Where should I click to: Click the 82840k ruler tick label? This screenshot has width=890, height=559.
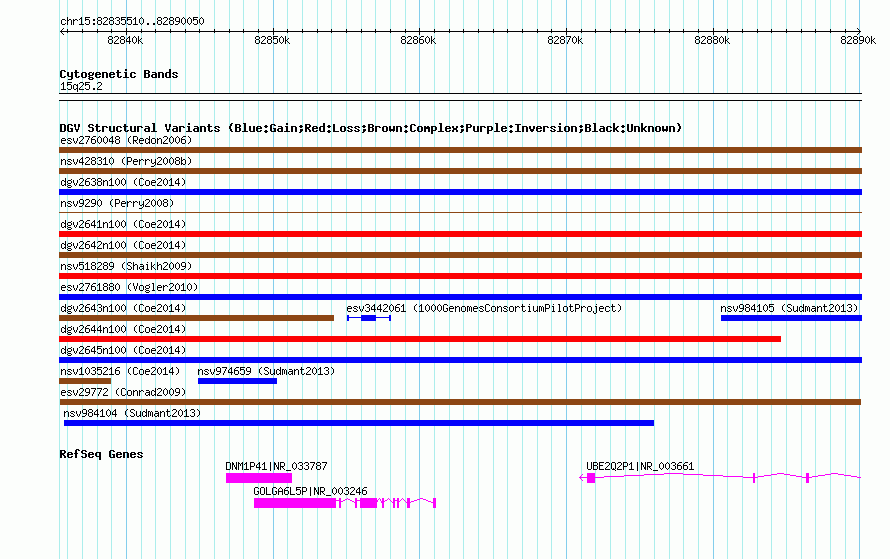pos(125,40)
